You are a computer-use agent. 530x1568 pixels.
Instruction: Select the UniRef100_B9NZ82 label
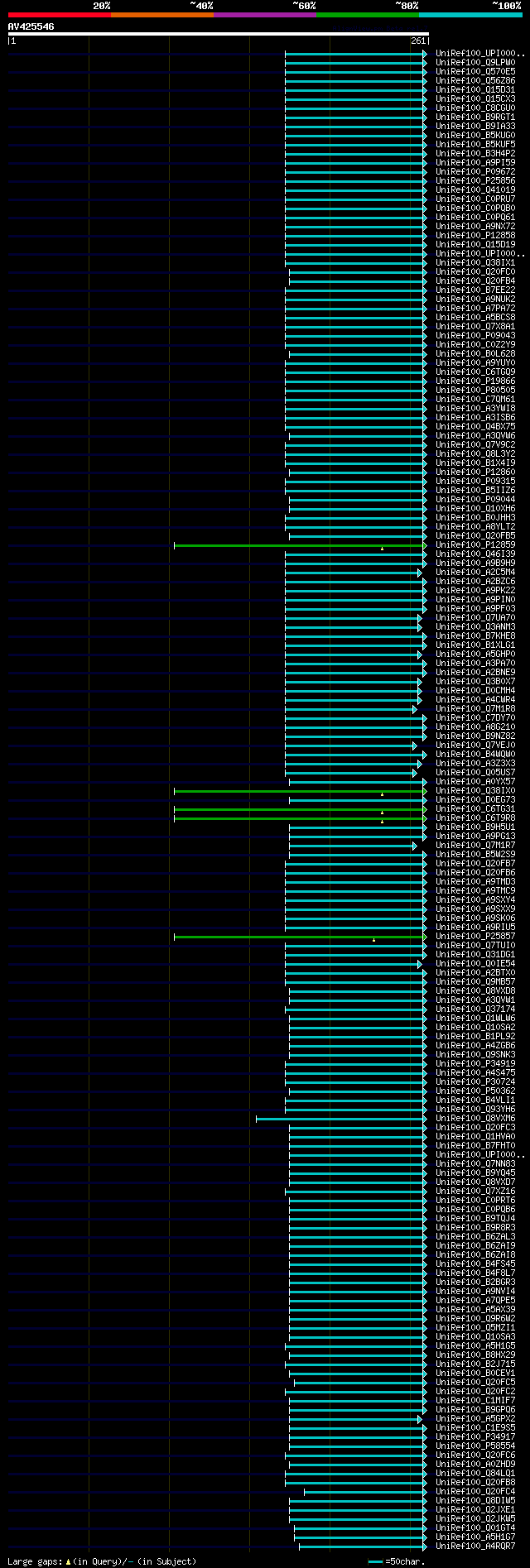pos(475,736)
